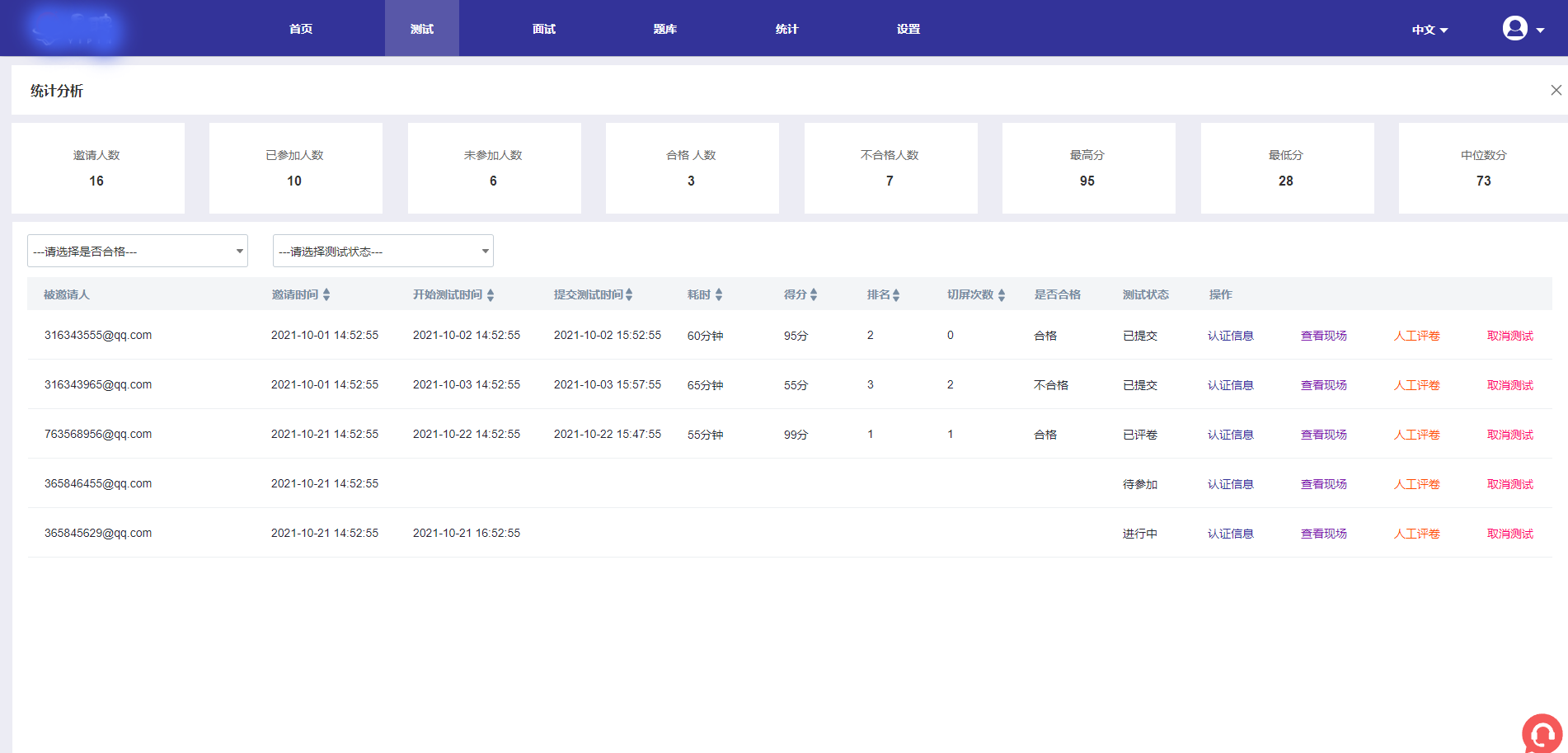Click 取消测试 for 365846455@qq.com
Image resolution: width=1568 pixels, height=753 pixels.
[1510, 484]
